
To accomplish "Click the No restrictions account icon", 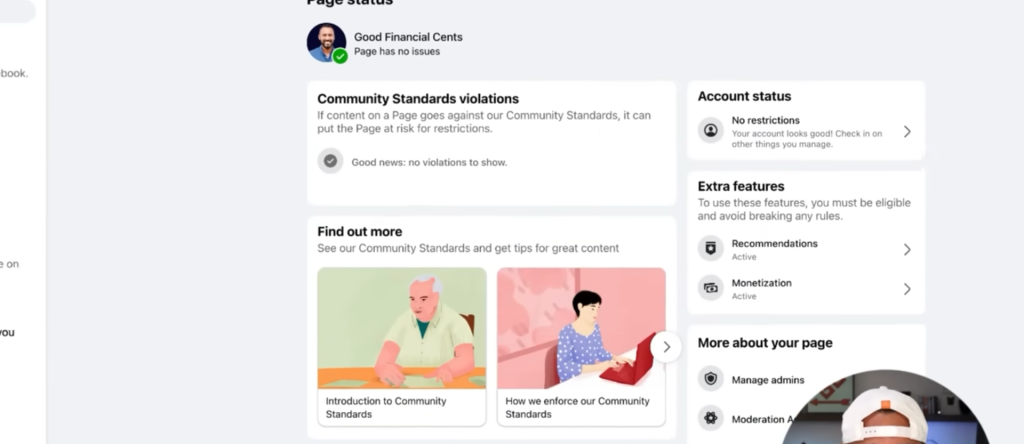I will coord(710,131).
